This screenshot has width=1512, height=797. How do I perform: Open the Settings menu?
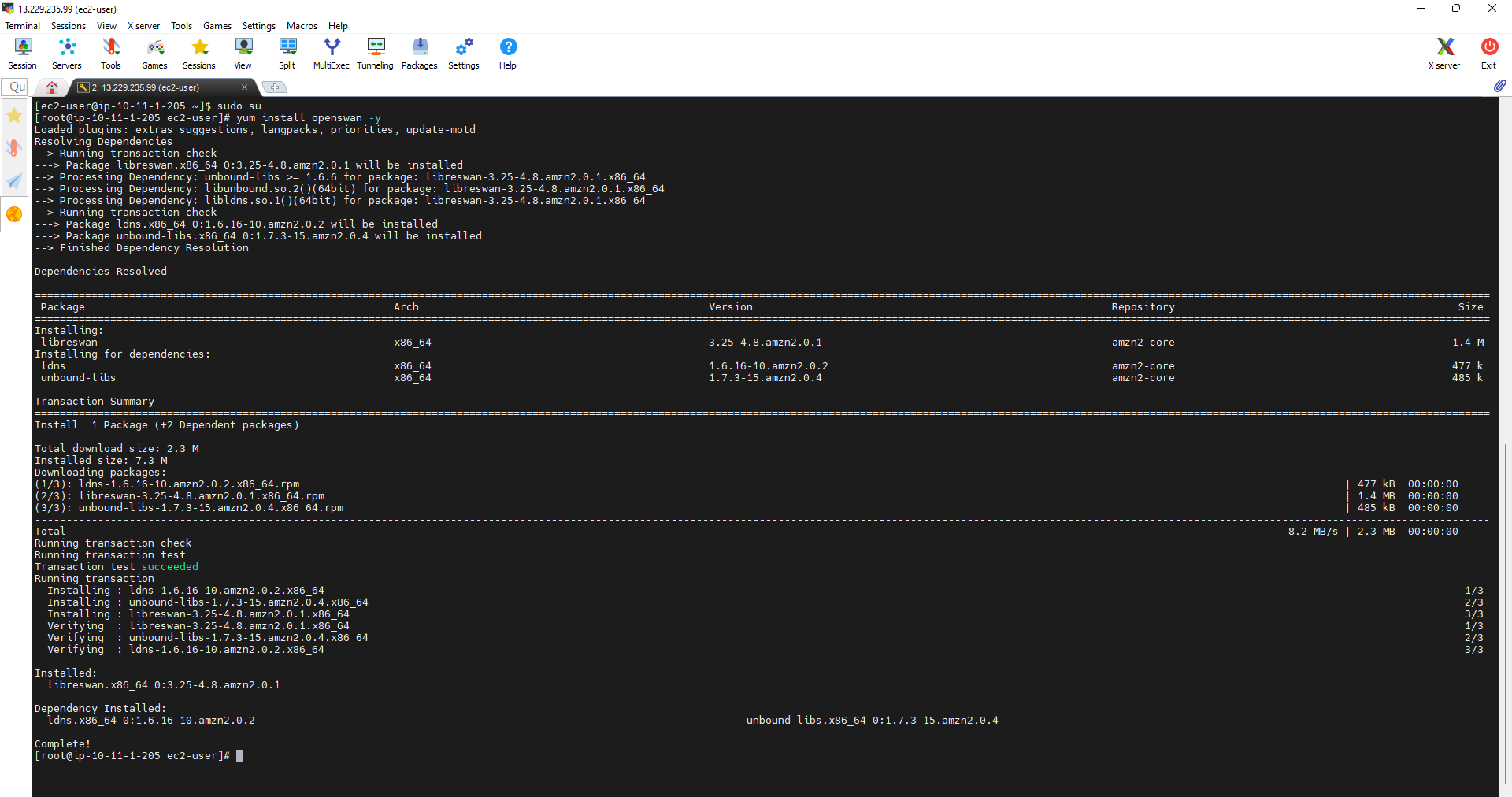[x=259, y=26]
